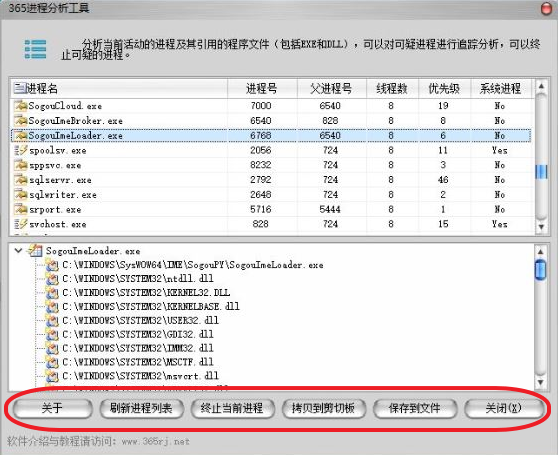Click the module tree scrollbar thumb
558x455 pixels.
click(541, 270)
